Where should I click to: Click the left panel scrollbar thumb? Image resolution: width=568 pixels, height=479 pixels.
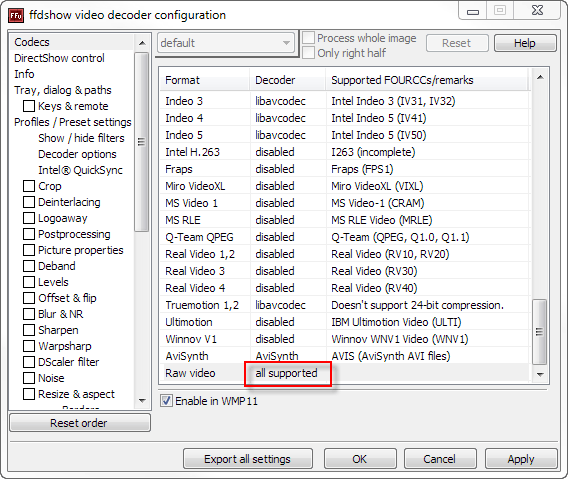tap(142, 142)
